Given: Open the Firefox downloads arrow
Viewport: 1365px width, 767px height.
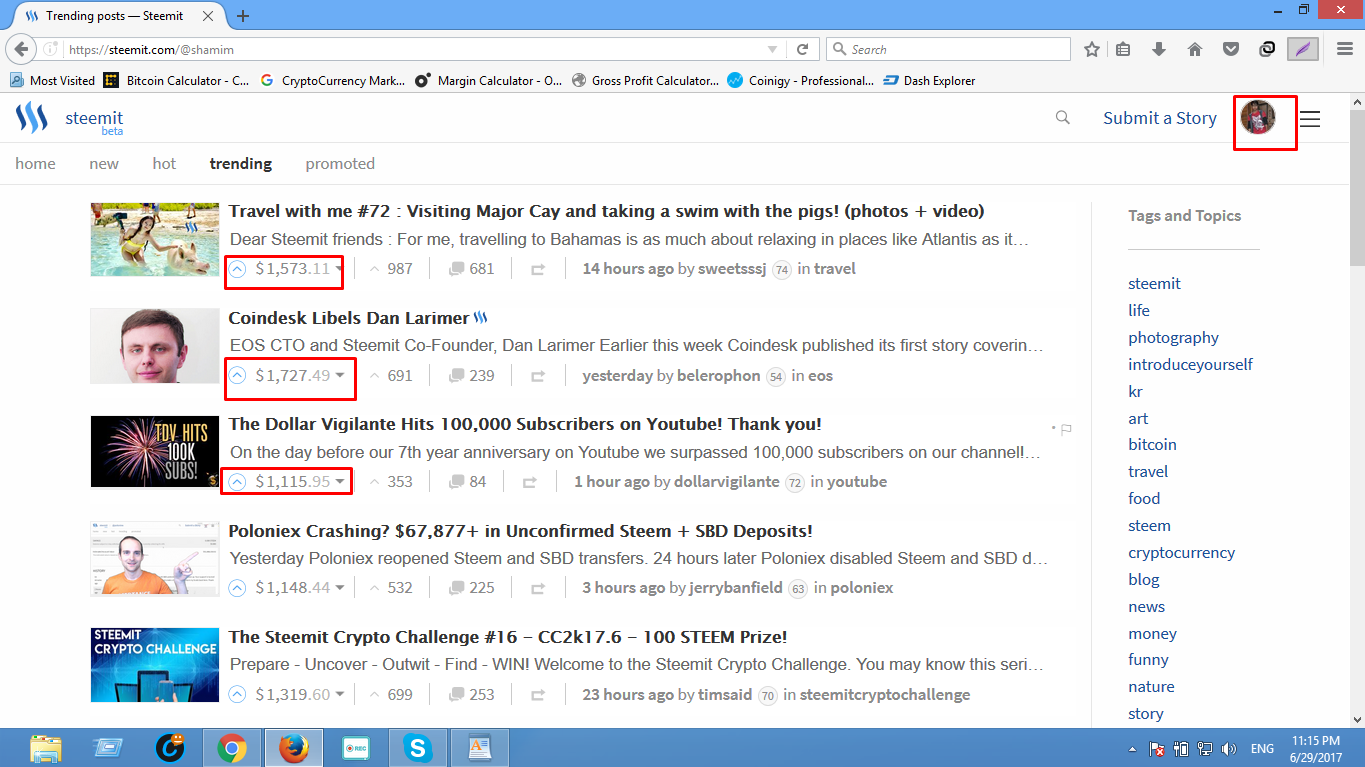Looking at the screenshot, I should pos(1159,49).
